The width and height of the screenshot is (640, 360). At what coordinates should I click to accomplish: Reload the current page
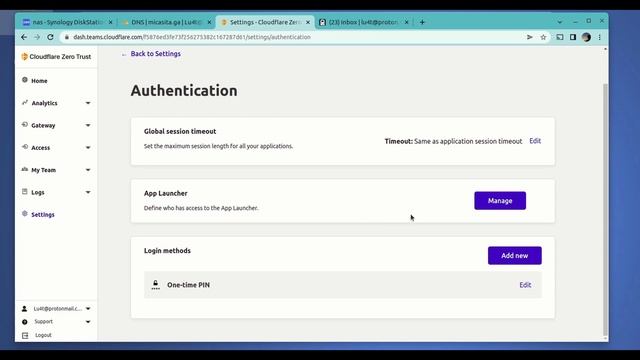click(50, 37)
